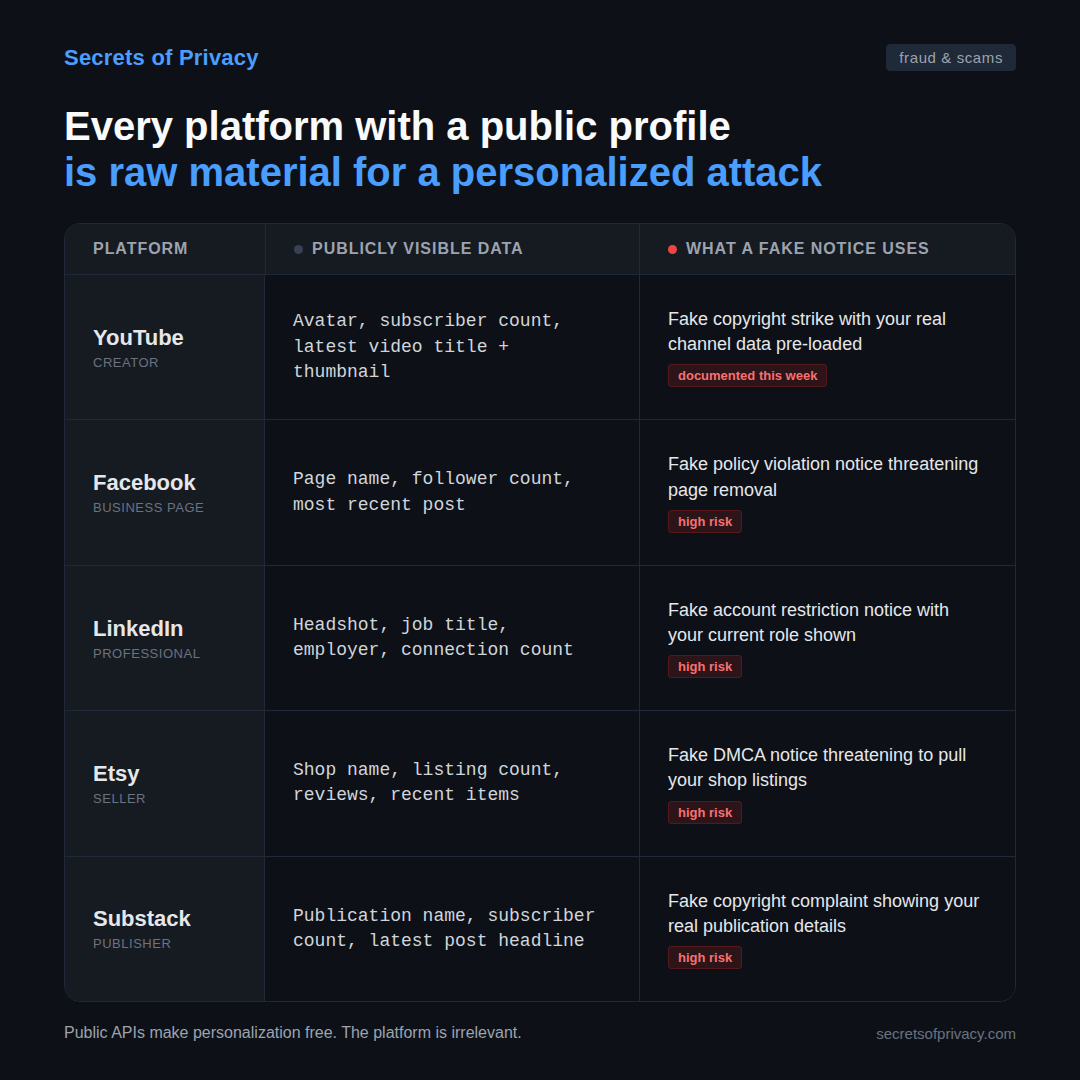Viewport: 1080px width, 1080px height.
Task: Click 'Fake policy violation notice threatening page removal'
Action: [x=823, y=477]
